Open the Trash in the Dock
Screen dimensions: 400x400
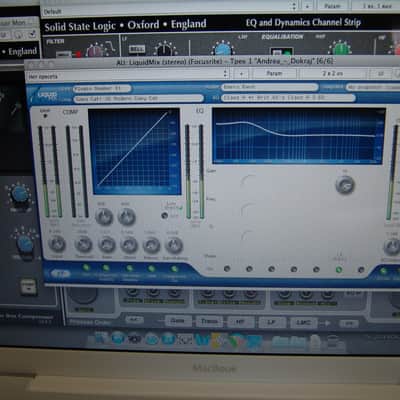click(332, 341)
